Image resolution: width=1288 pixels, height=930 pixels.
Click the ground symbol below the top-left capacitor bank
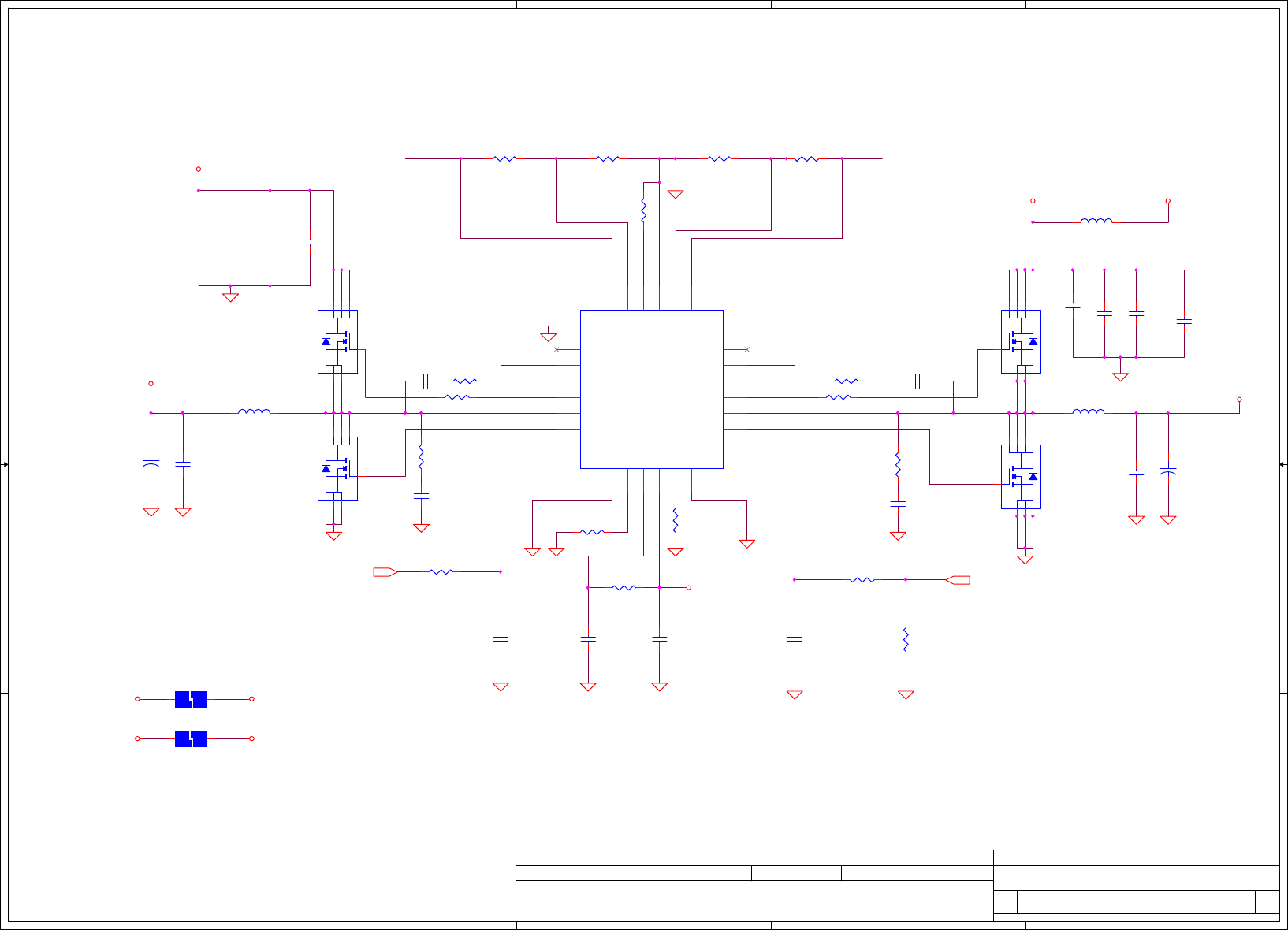(x=230, y=297)
